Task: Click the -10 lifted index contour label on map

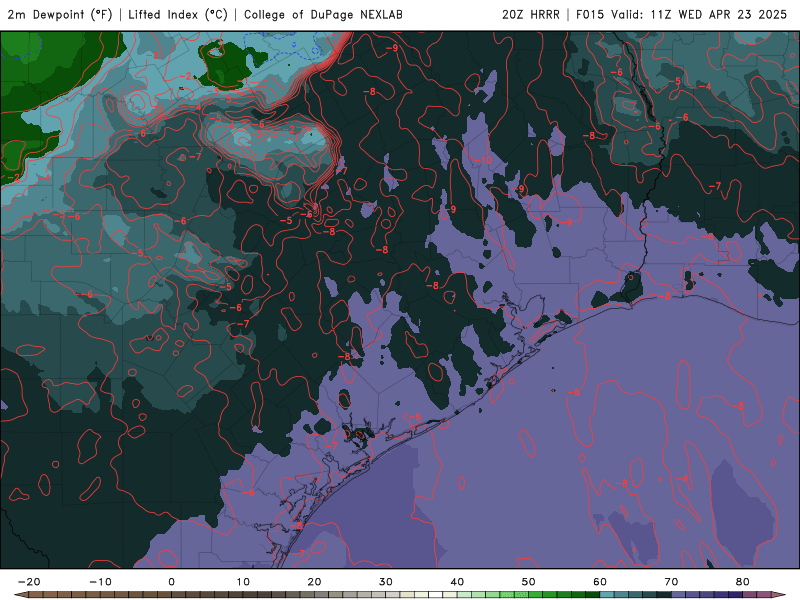Action: pos(483,160)
